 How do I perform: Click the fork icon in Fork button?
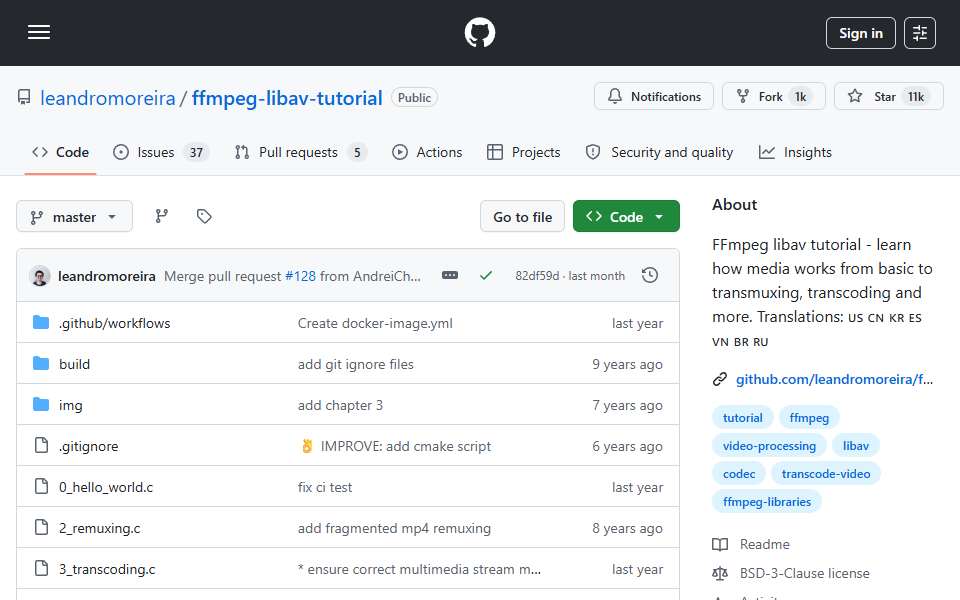(743, 96)
